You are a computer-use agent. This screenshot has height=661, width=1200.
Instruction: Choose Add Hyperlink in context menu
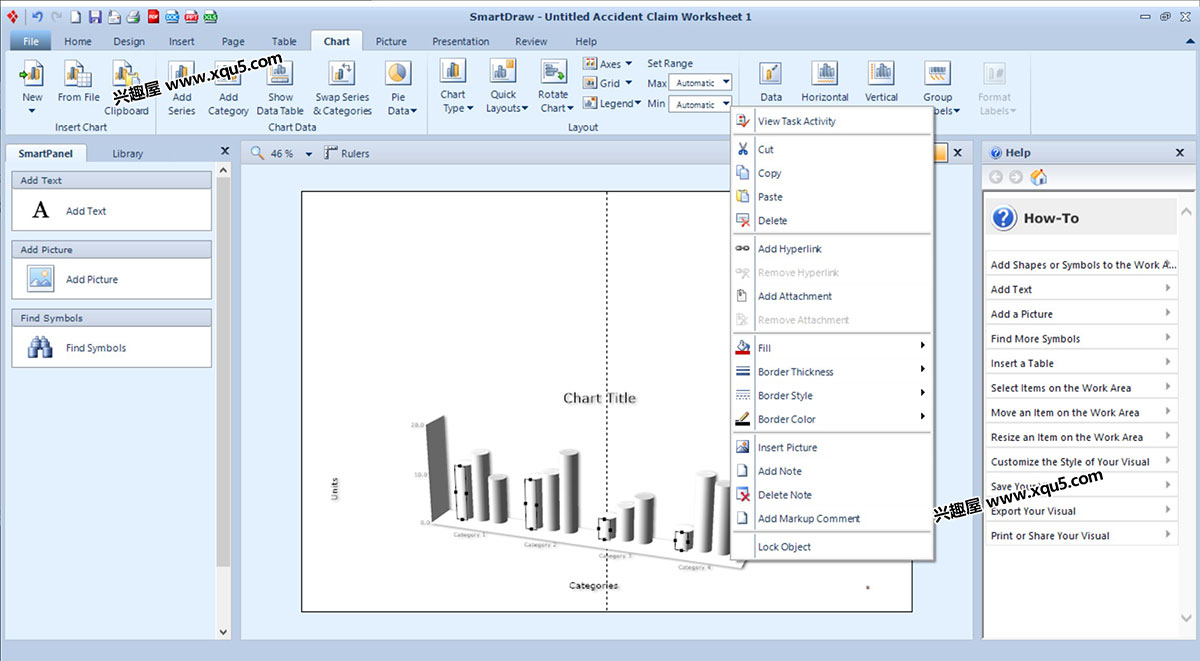click(x=832, y=249)
